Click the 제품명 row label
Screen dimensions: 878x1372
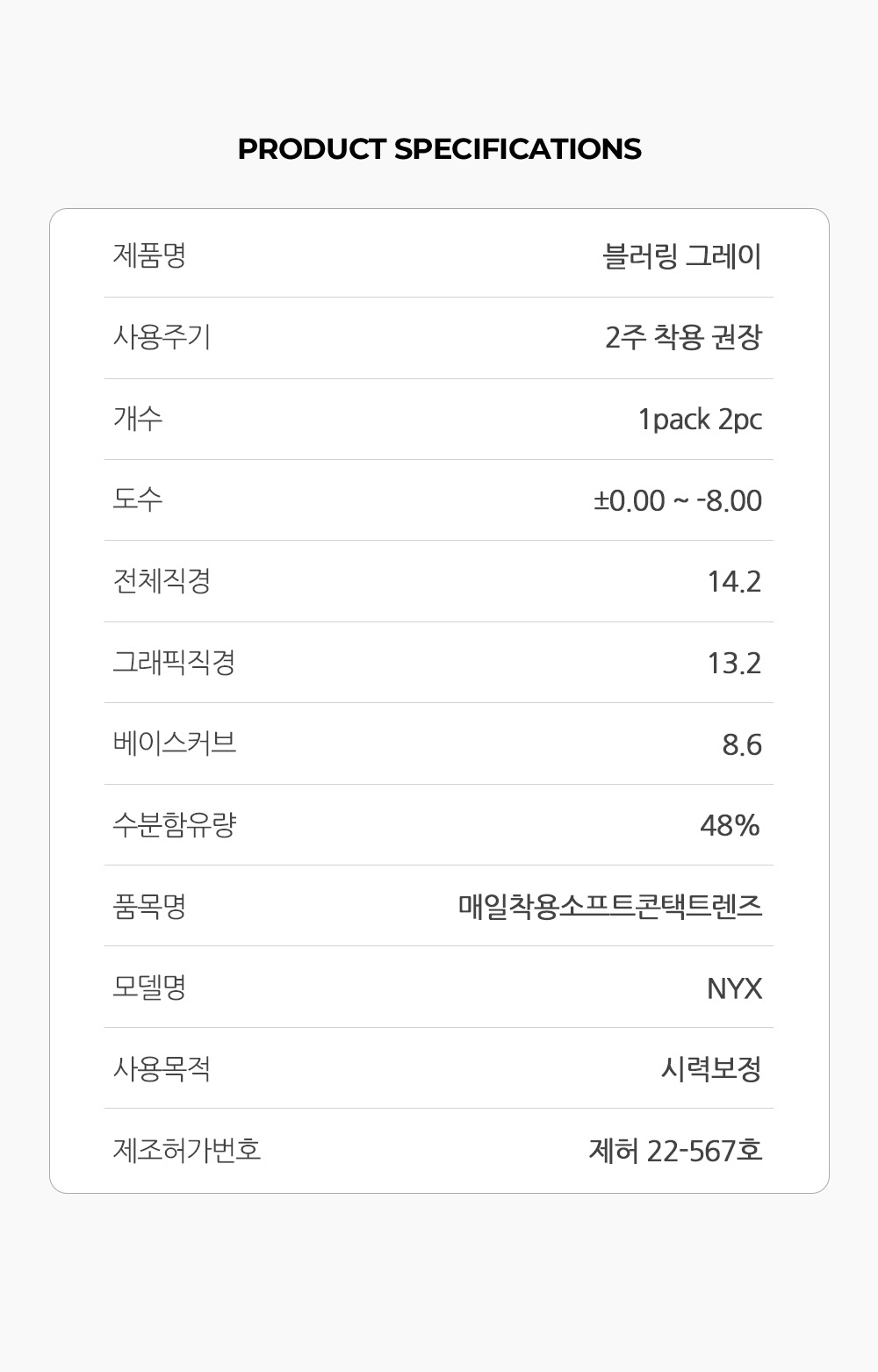point(149,256)
